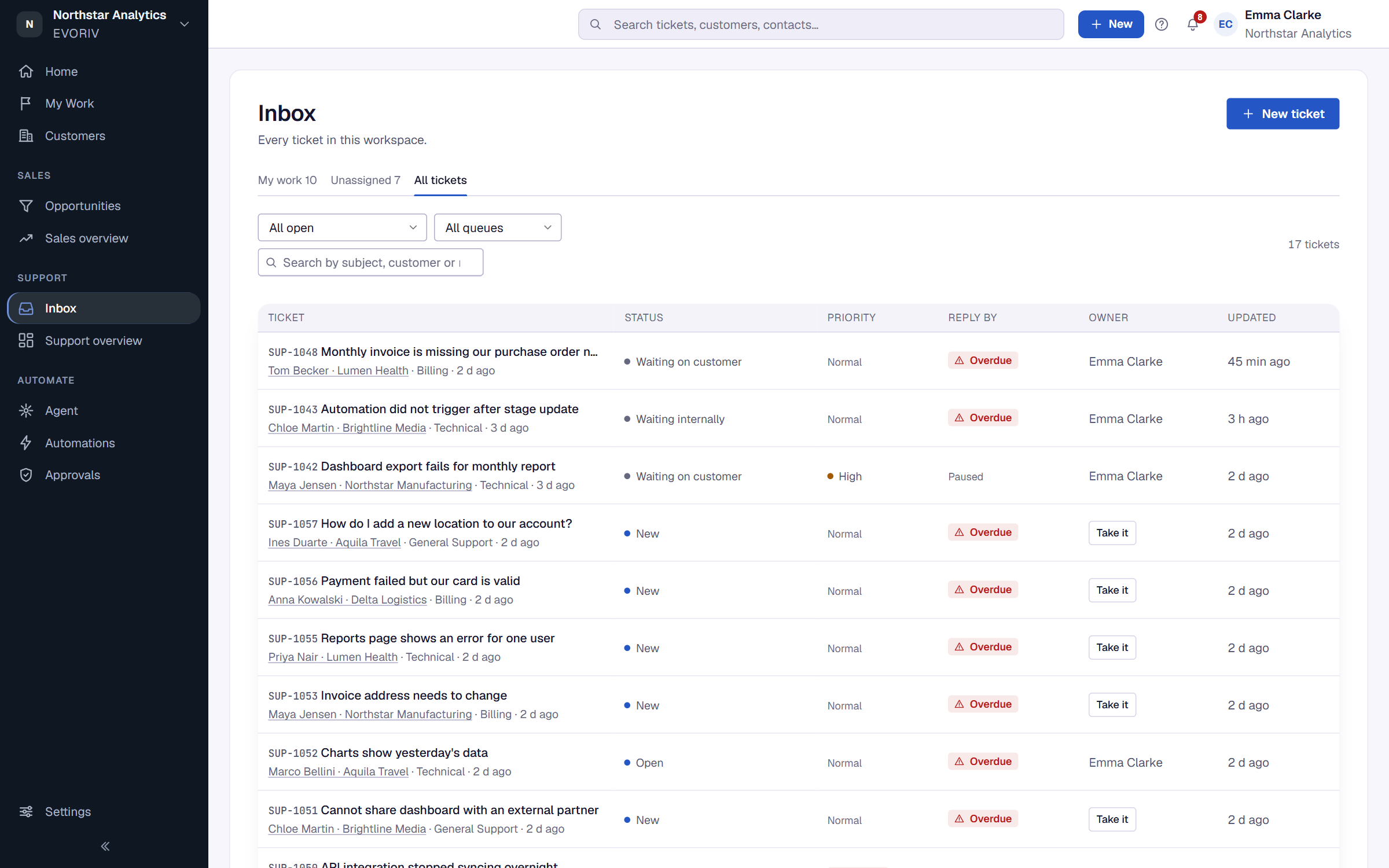Take ticket SUP-1055
The height and width of the screenshot is (868, 1389).
click(1112, 648)
